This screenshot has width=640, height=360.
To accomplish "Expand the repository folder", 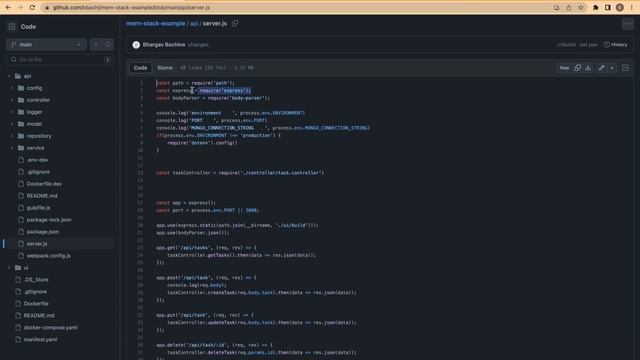I will coord(12,136).
